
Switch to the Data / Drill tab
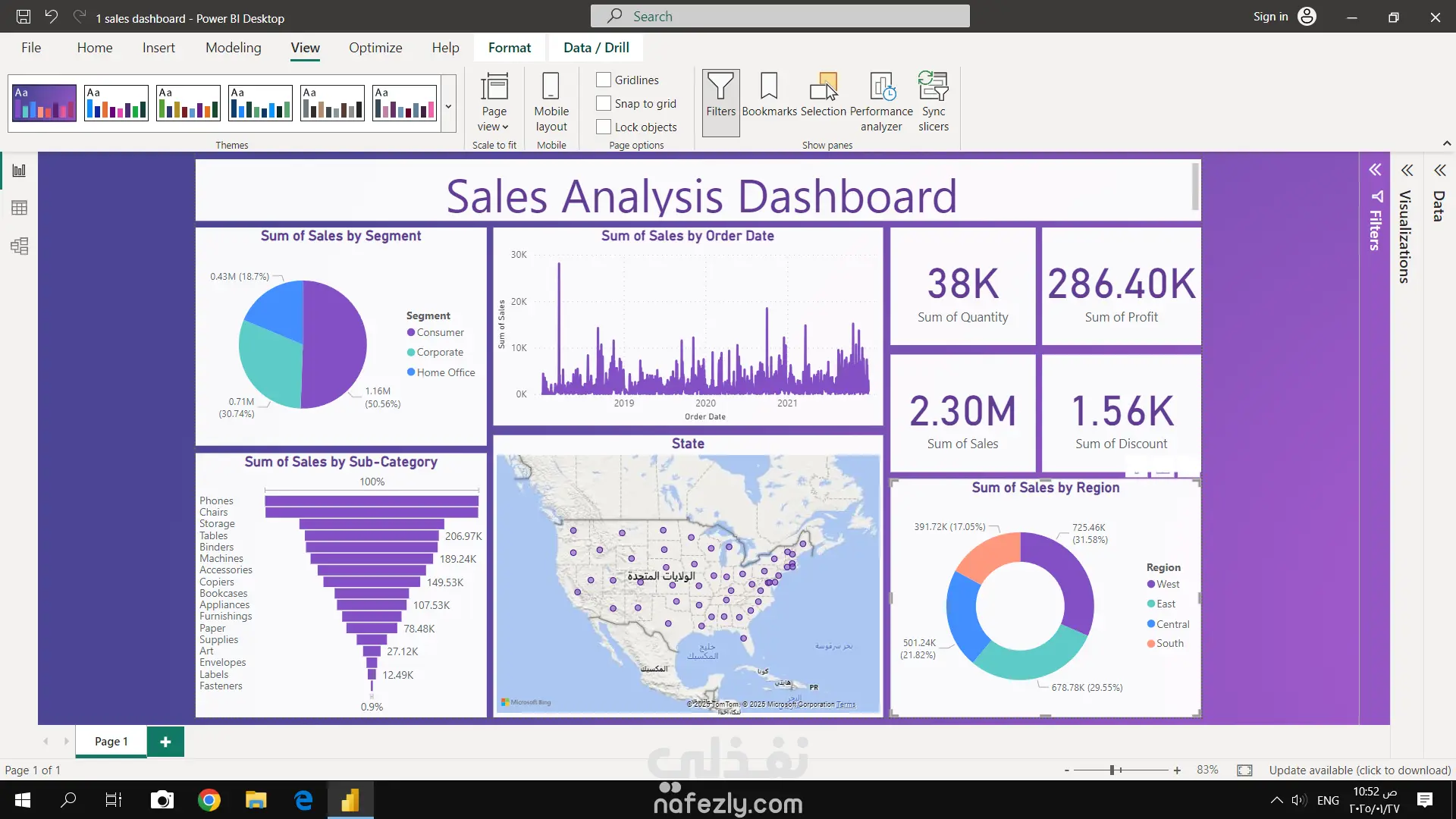tap(596, 47)
